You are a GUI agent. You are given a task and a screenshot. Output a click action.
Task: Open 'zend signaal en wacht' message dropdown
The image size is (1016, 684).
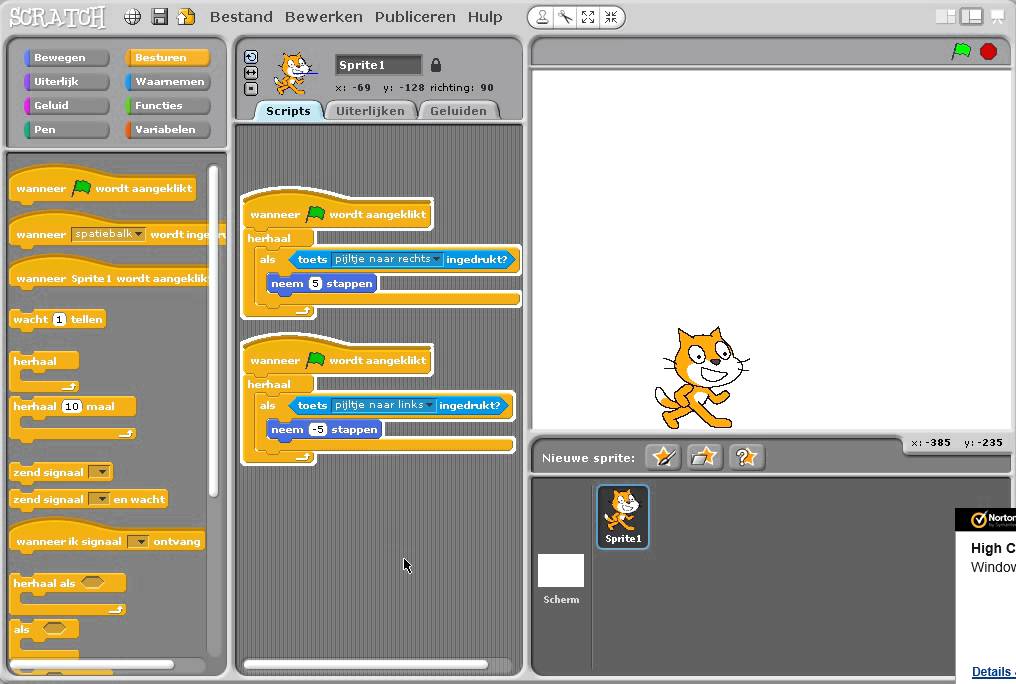click(x=100, y=499)
